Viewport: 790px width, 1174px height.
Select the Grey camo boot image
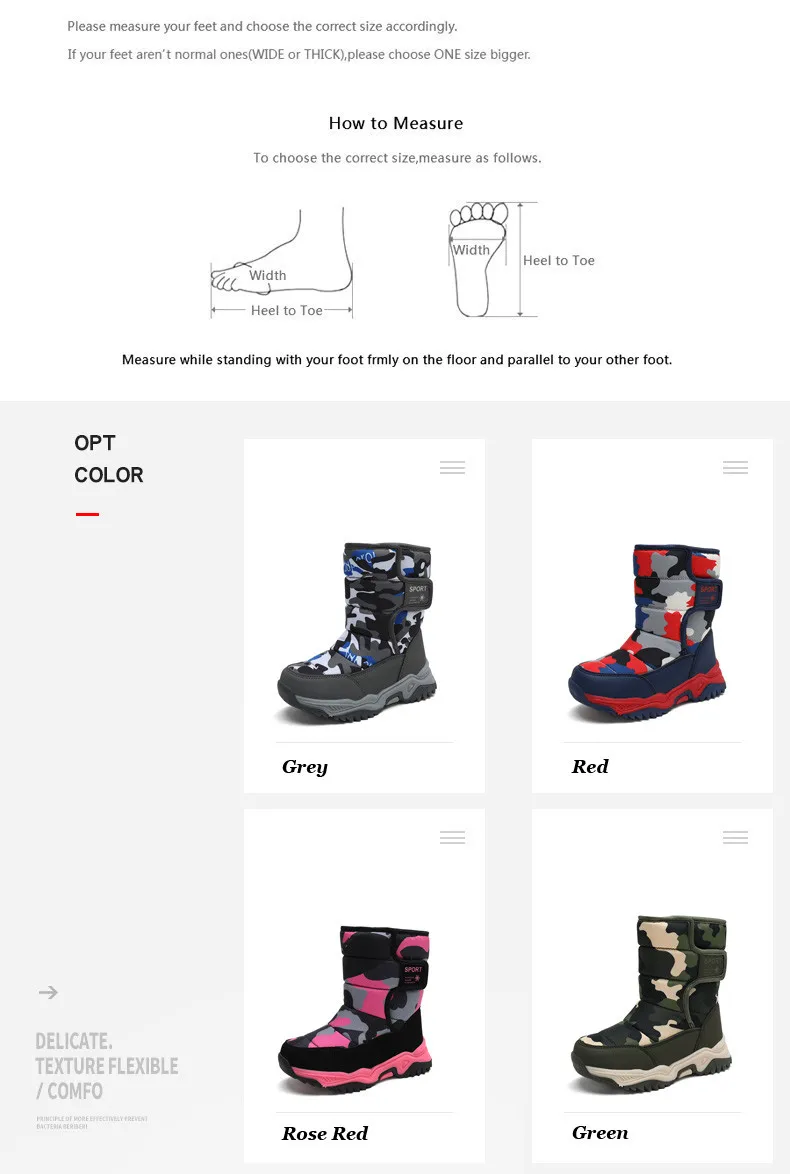pos(356,633)
